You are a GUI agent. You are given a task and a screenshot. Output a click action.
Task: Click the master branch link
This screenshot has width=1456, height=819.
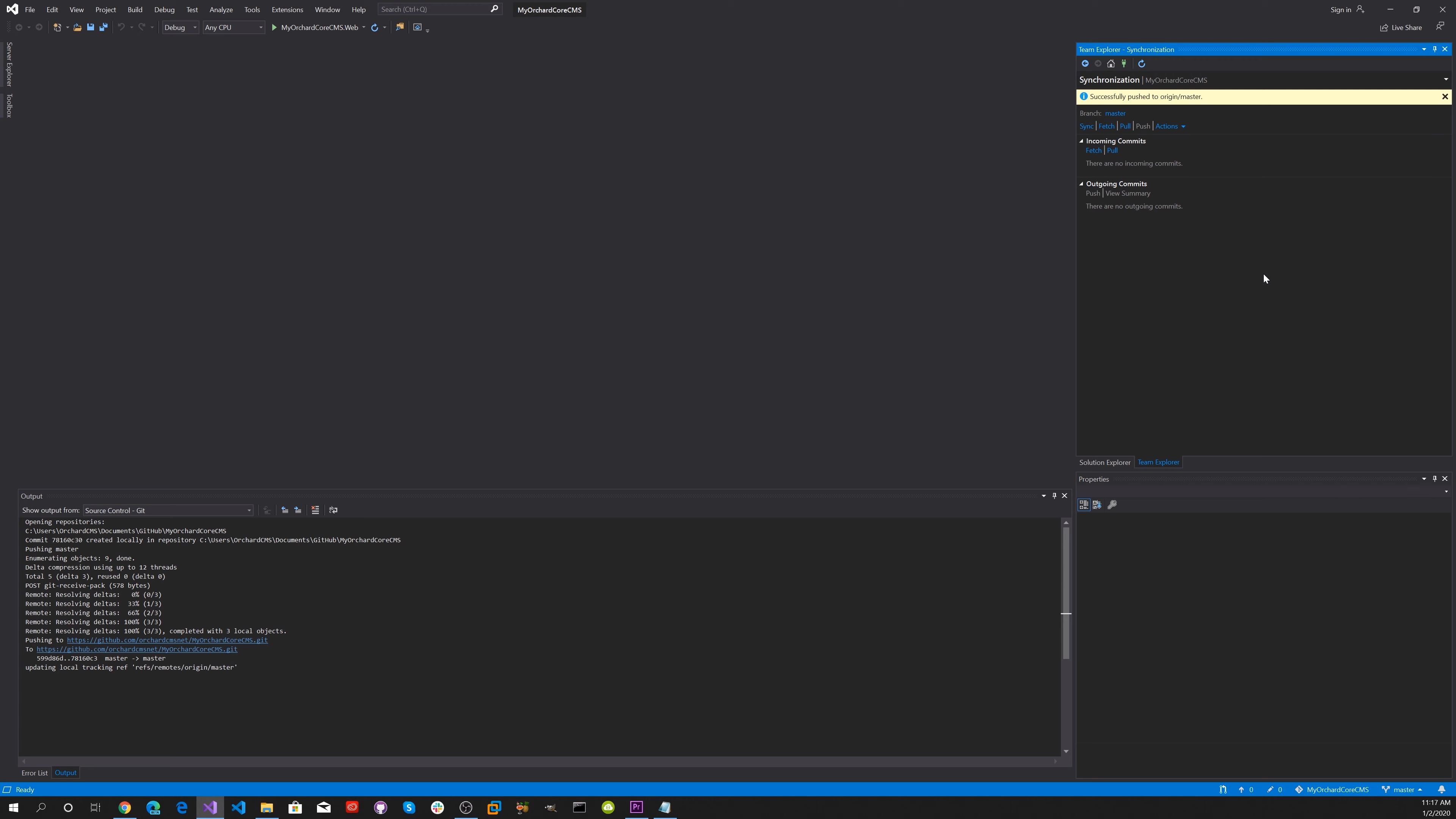(1115, 113)
